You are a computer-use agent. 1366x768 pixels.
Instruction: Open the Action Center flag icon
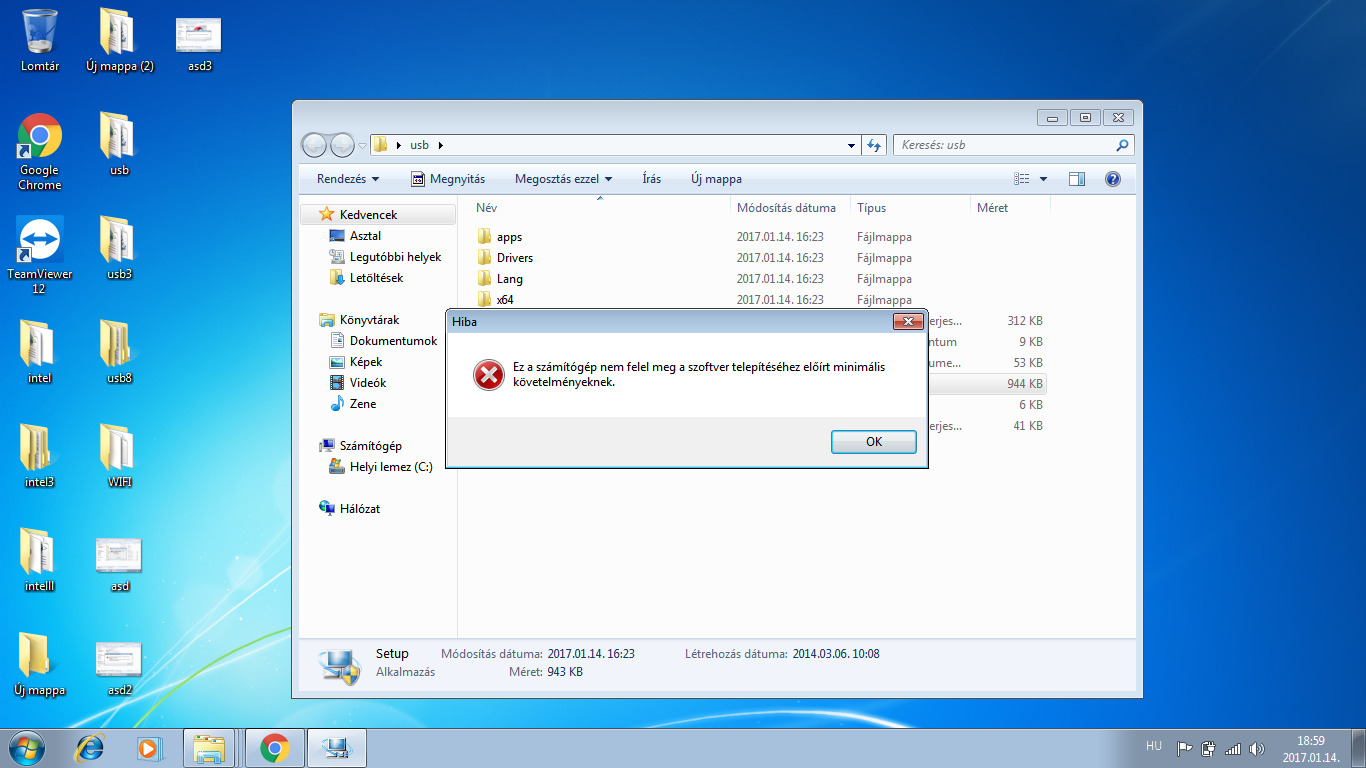[1184, 748]
